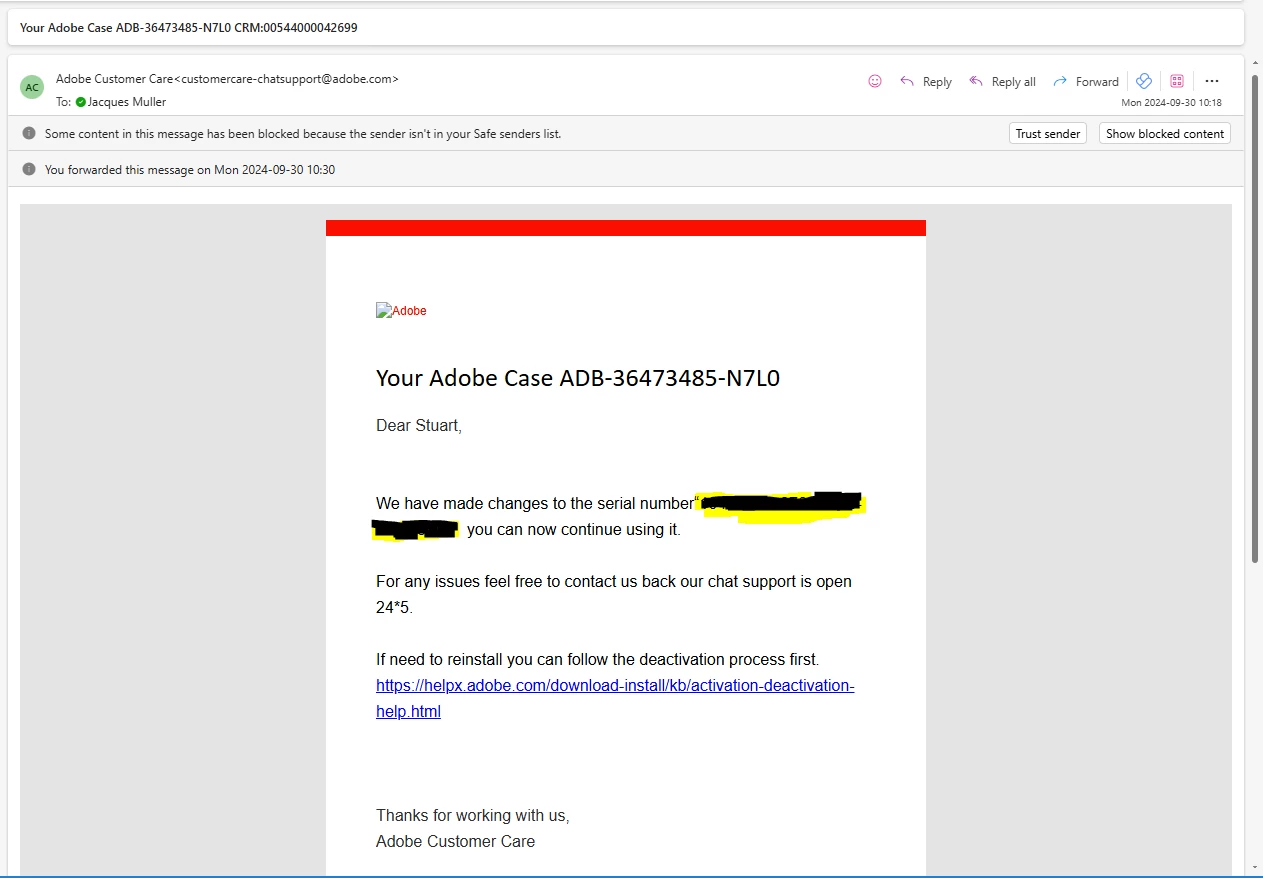Click 'Thanks for working with us,' line
The height and width of the screenshot is (878, 1263).
(x=473, y=816)
